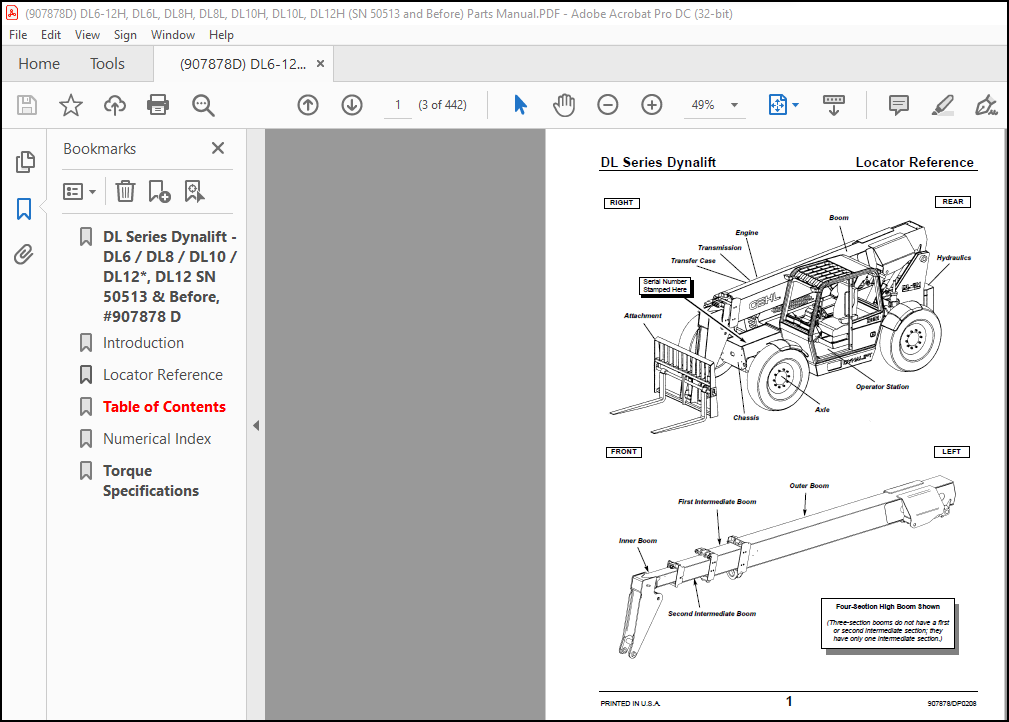Switch to the Tools tab

click(x=107, y=64)
